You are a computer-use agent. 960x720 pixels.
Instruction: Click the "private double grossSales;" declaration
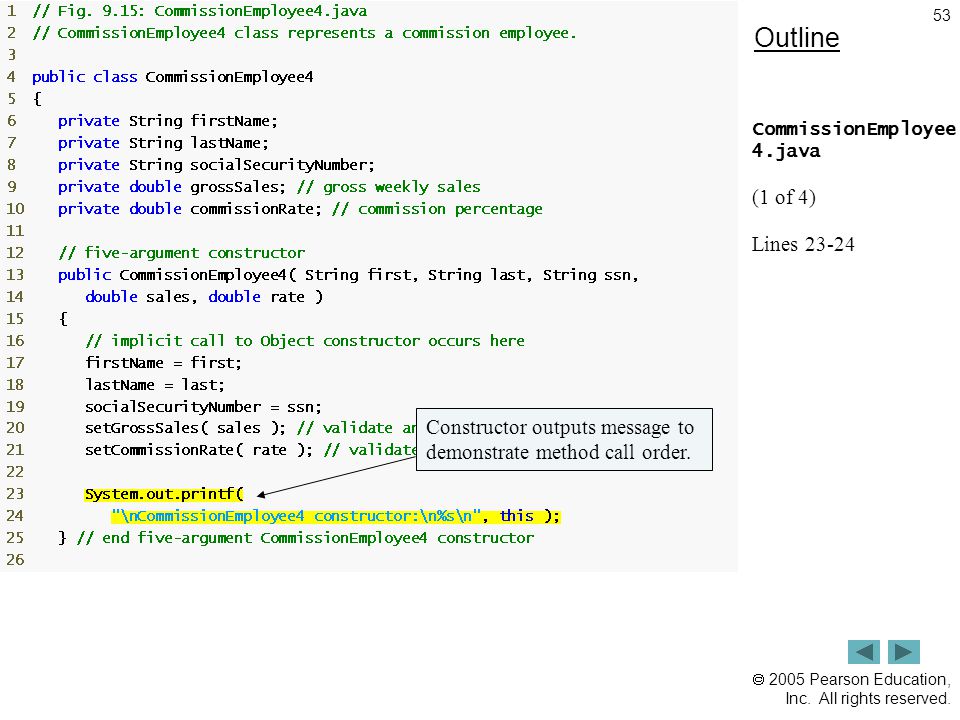click(172, 187)
